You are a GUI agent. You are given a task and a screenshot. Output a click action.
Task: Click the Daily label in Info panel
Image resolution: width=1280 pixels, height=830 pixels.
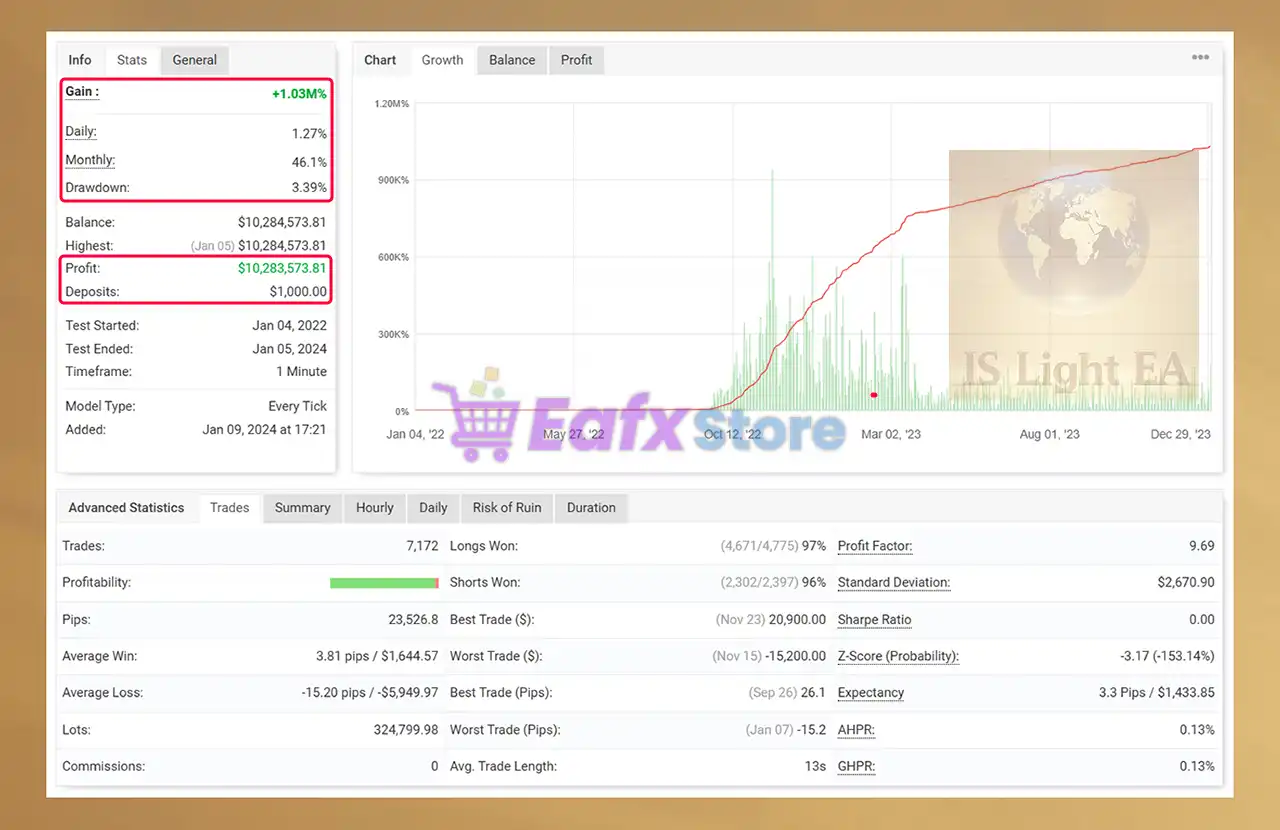pos(81,132)
